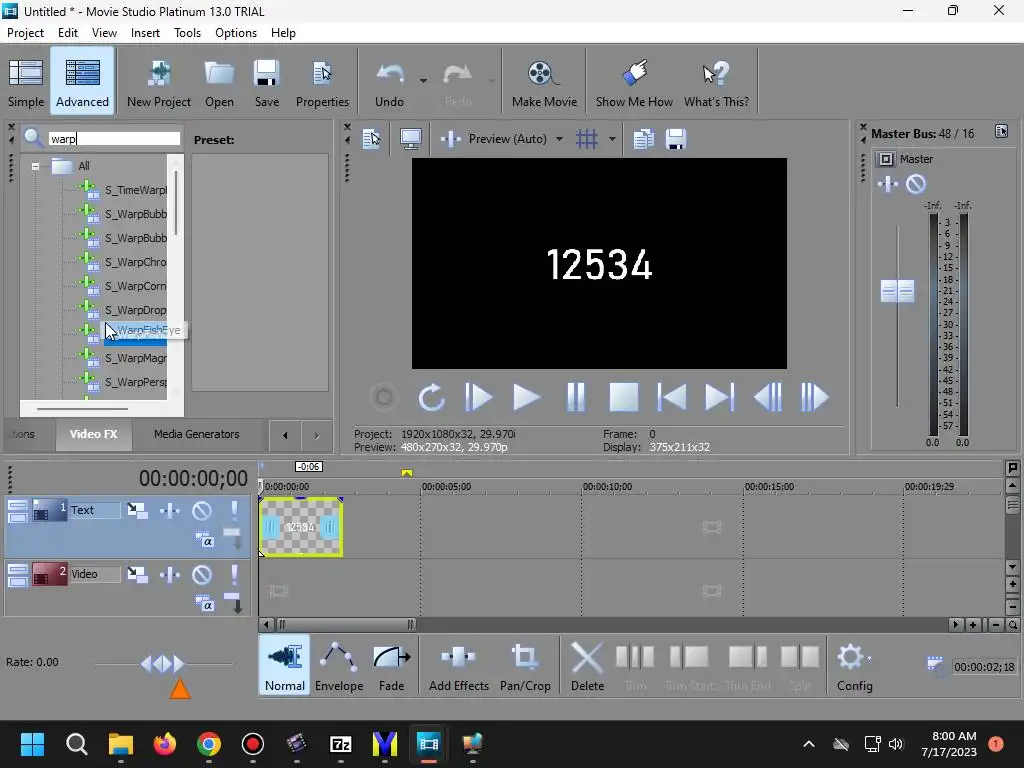
Task: Go to the end of the project
Action: point(720,397)
